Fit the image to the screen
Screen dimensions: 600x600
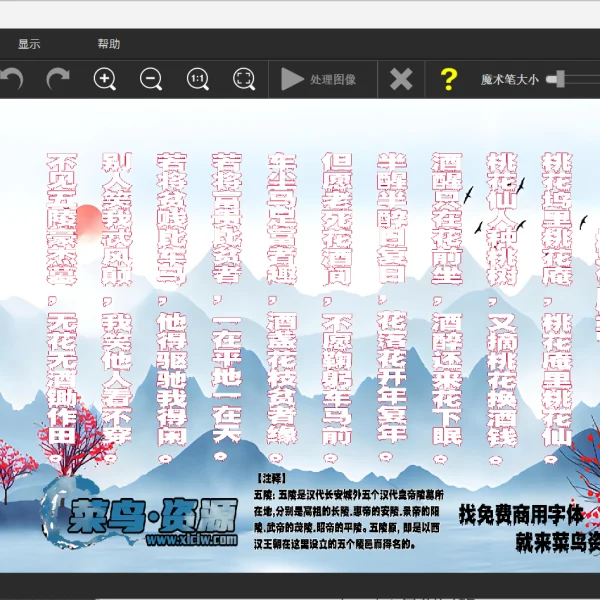point(244,79)
